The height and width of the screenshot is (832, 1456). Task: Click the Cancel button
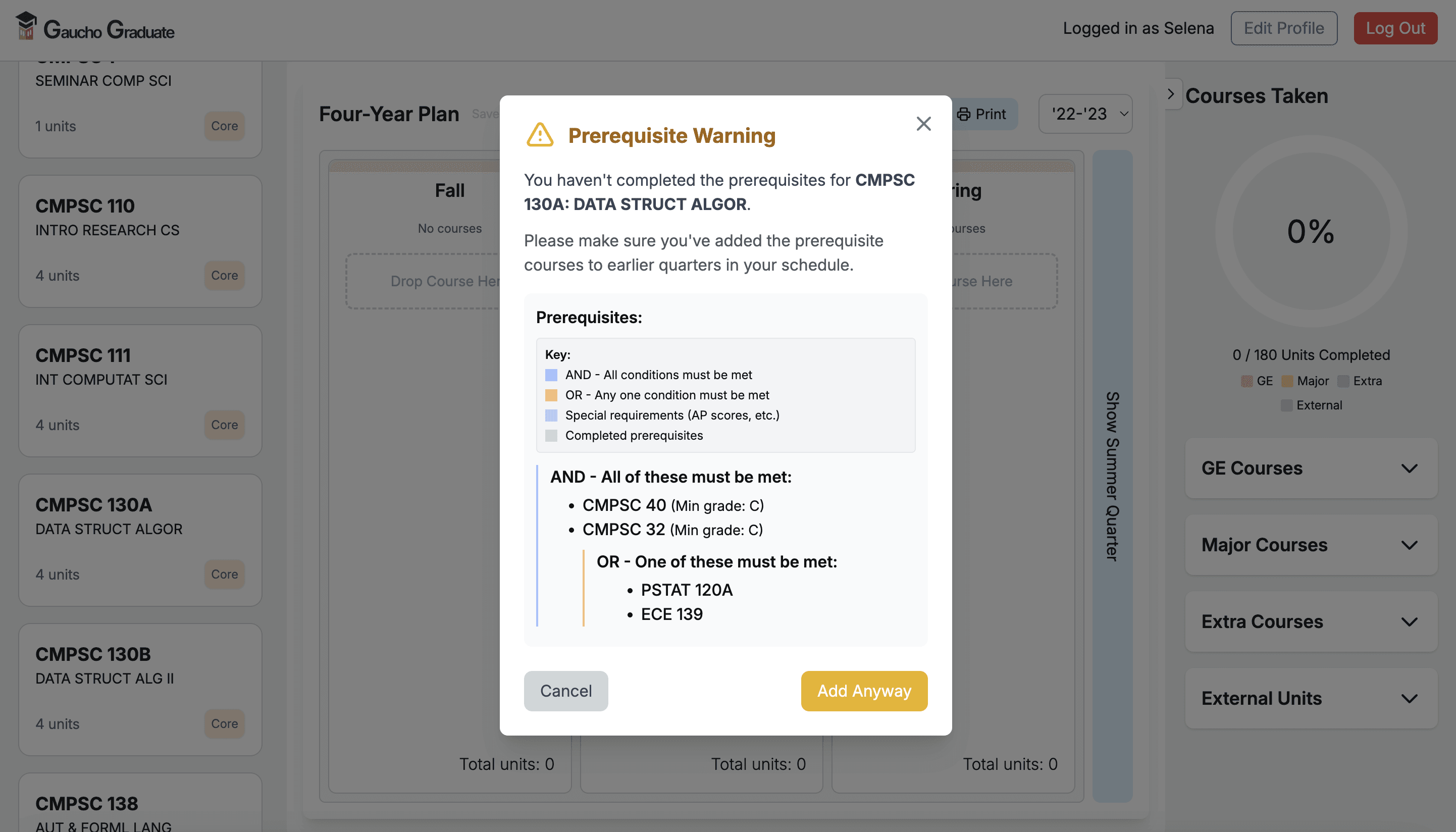point(566,691)
